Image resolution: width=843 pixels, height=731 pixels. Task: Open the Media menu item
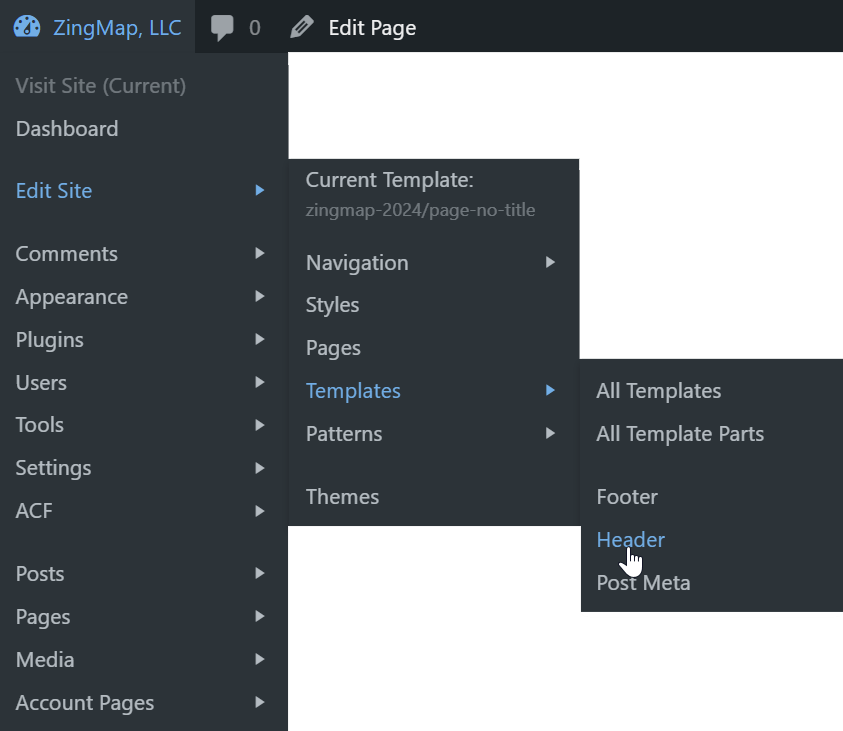45,660
